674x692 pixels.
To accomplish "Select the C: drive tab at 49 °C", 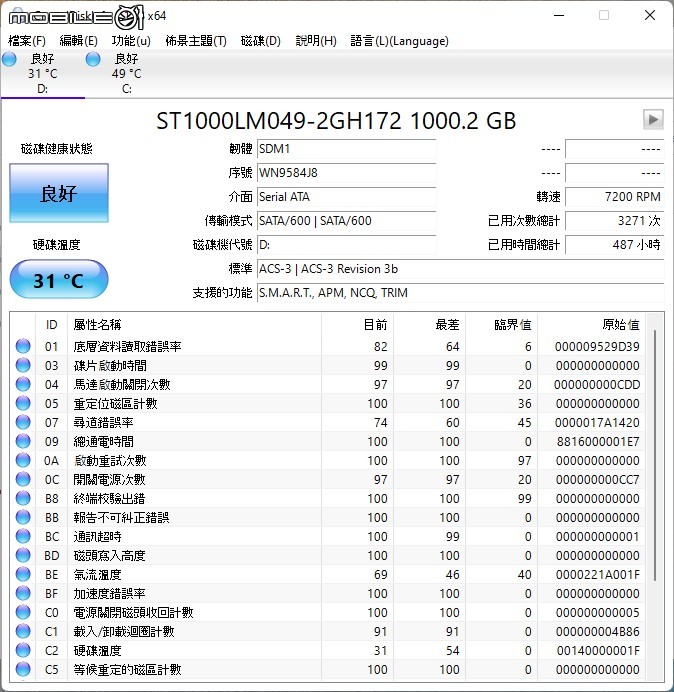I will [127, 74].
